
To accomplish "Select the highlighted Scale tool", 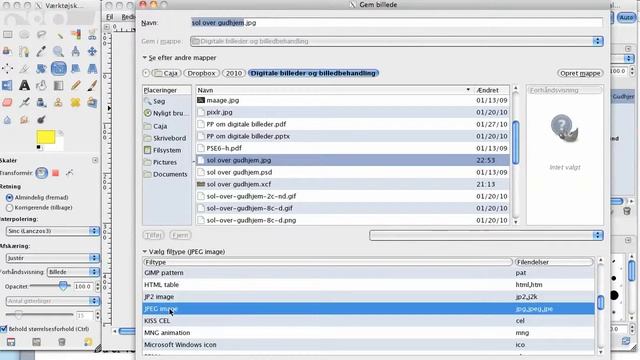I will pos(58,69).
